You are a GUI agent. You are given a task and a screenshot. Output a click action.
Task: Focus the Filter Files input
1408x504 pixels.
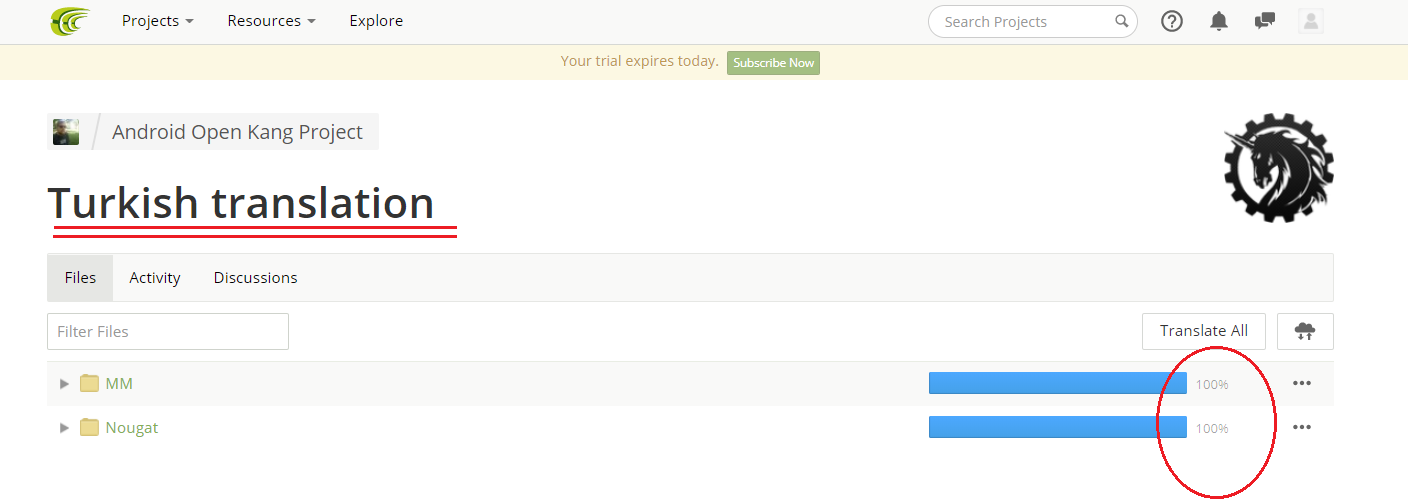pyautogui.click(x=168, y=331)
